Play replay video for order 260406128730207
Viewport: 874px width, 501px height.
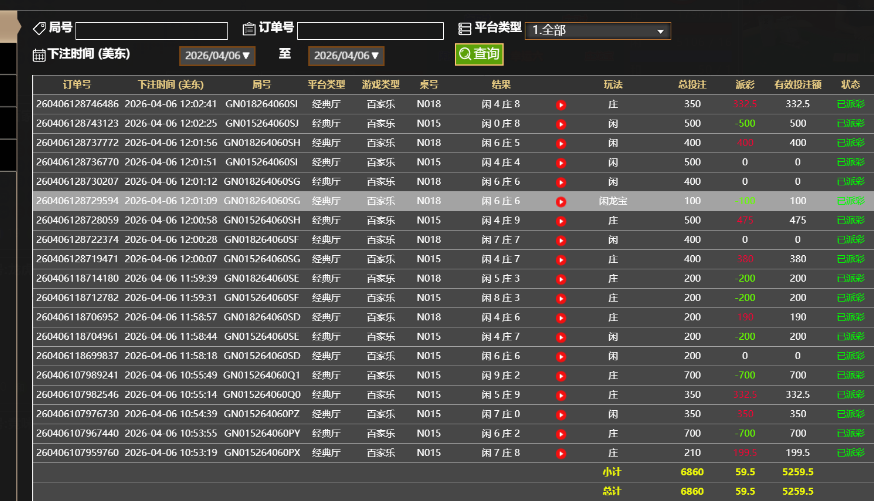(x=561, y=182)
